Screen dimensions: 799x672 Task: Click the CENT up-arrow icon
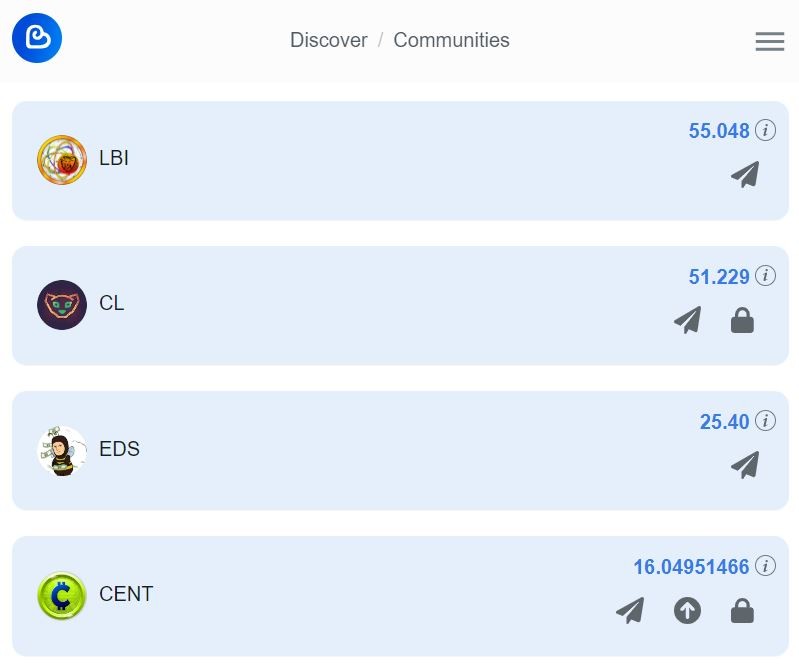pos(687,610)
